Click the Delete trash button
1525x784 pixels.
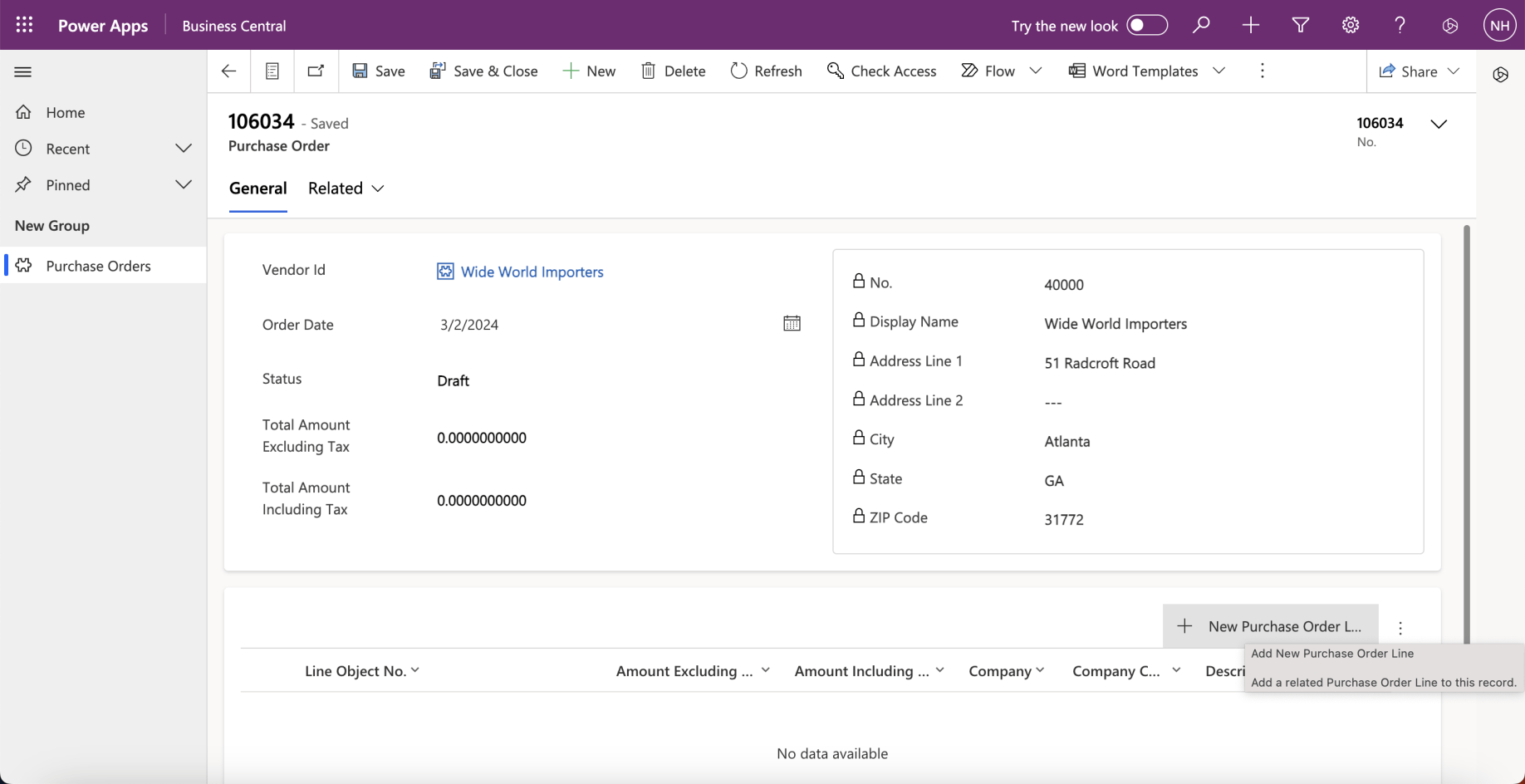point(673,71)
